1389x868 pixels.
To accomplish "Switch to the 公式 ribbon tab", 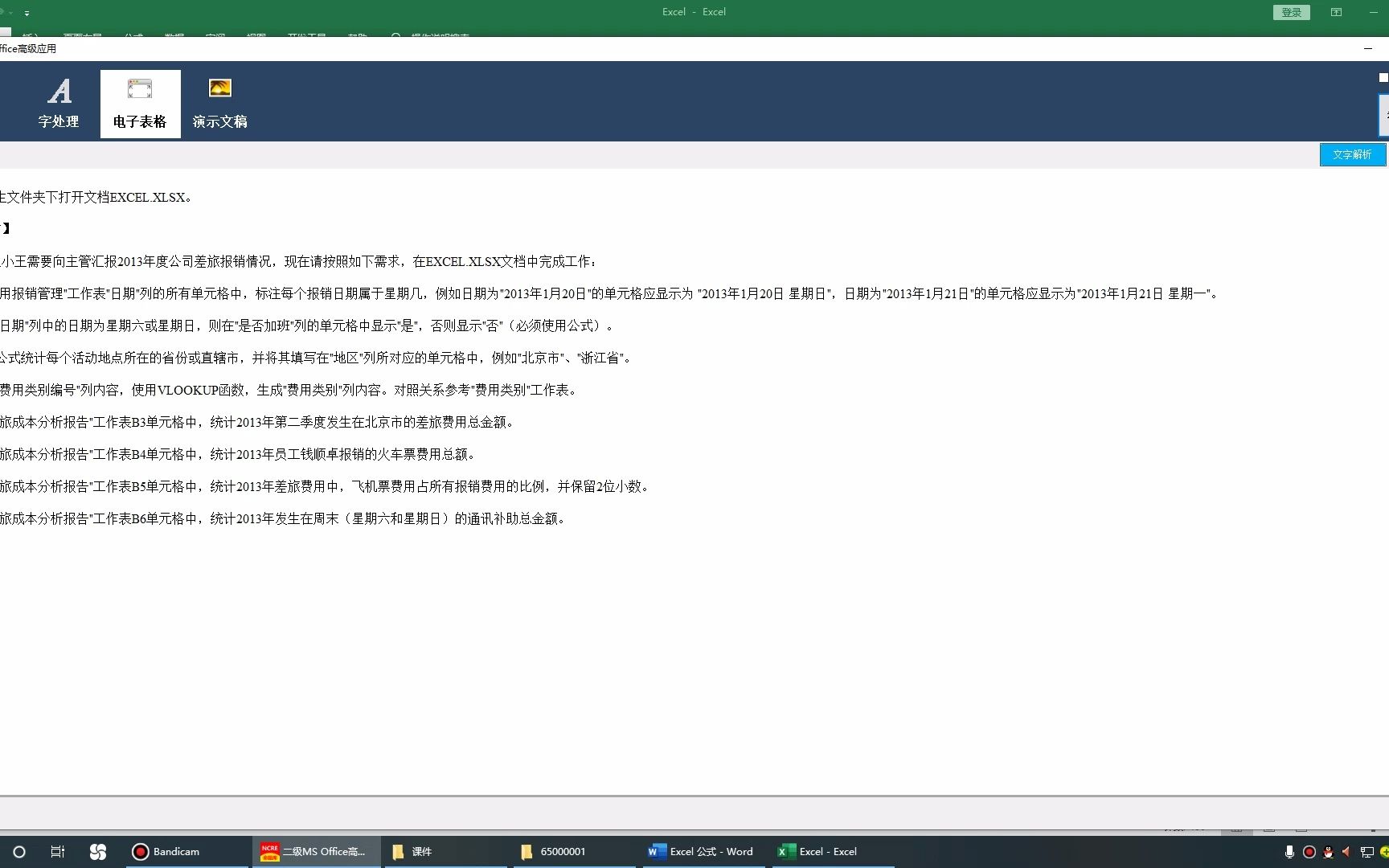I will point(133,36).
